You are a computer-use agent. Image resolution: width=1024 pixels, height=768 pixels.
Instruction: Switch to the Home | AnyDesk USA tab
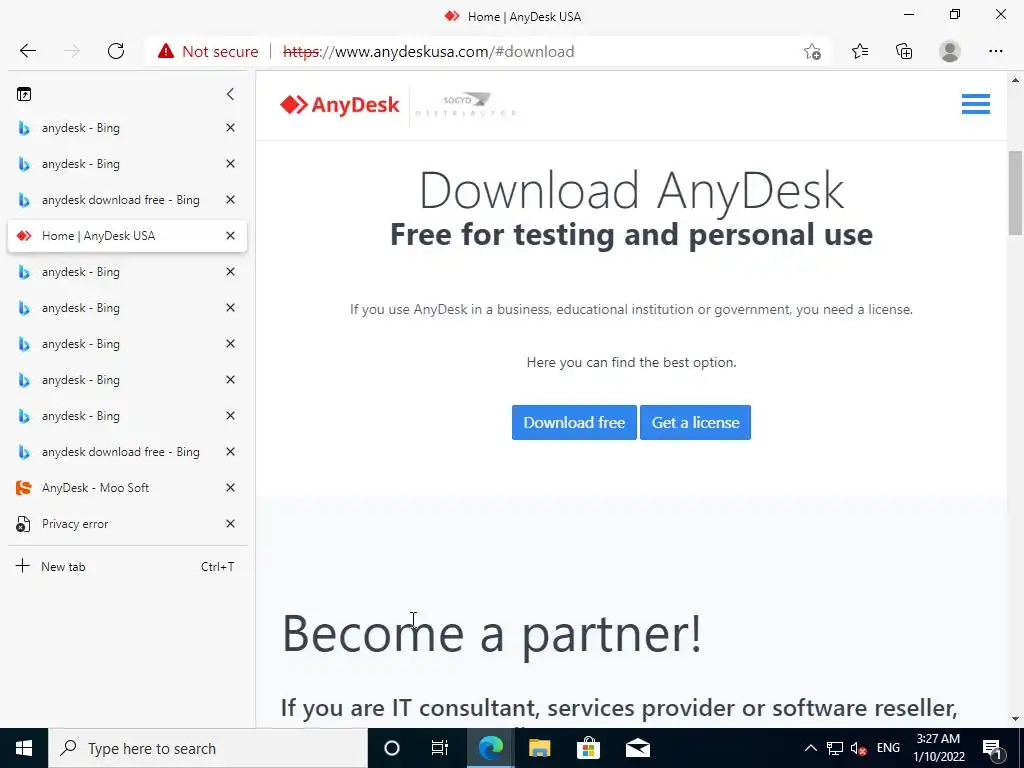point(127,236)
